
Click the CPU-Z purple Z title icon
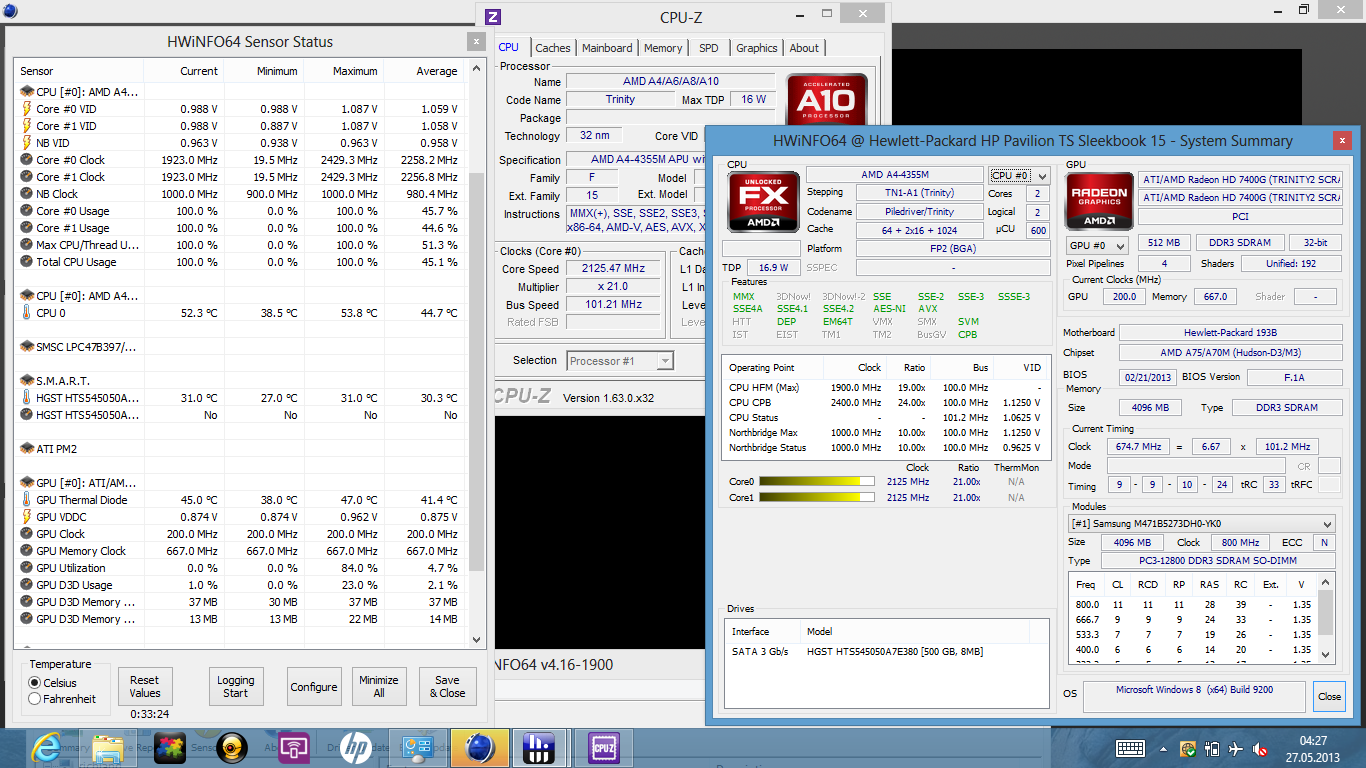pyautogui.click(x=492, y=17)
